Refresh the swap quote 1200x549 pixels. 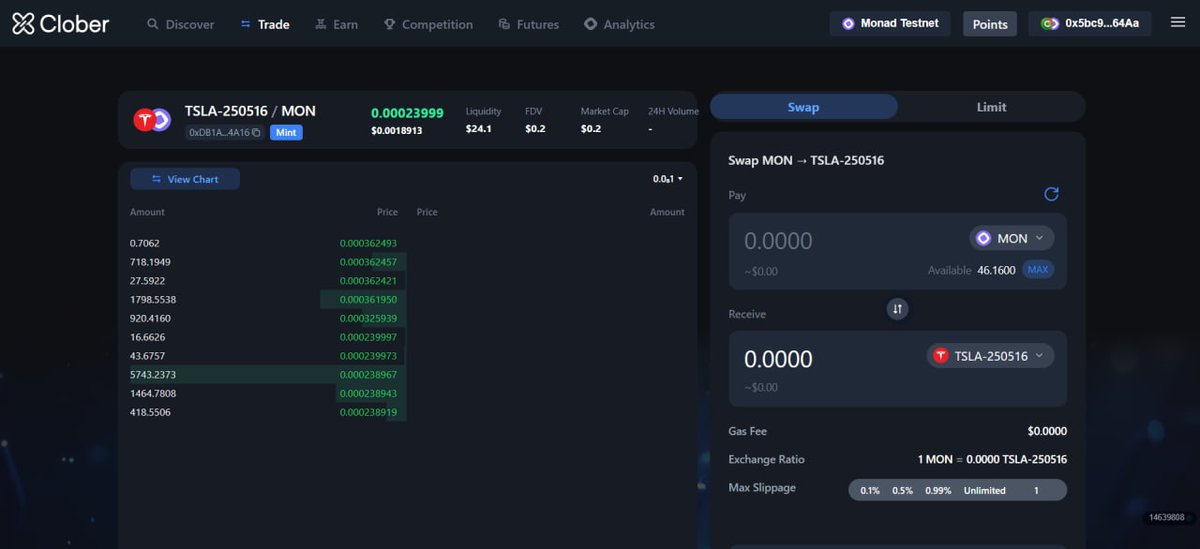[x=1051, y=194]
